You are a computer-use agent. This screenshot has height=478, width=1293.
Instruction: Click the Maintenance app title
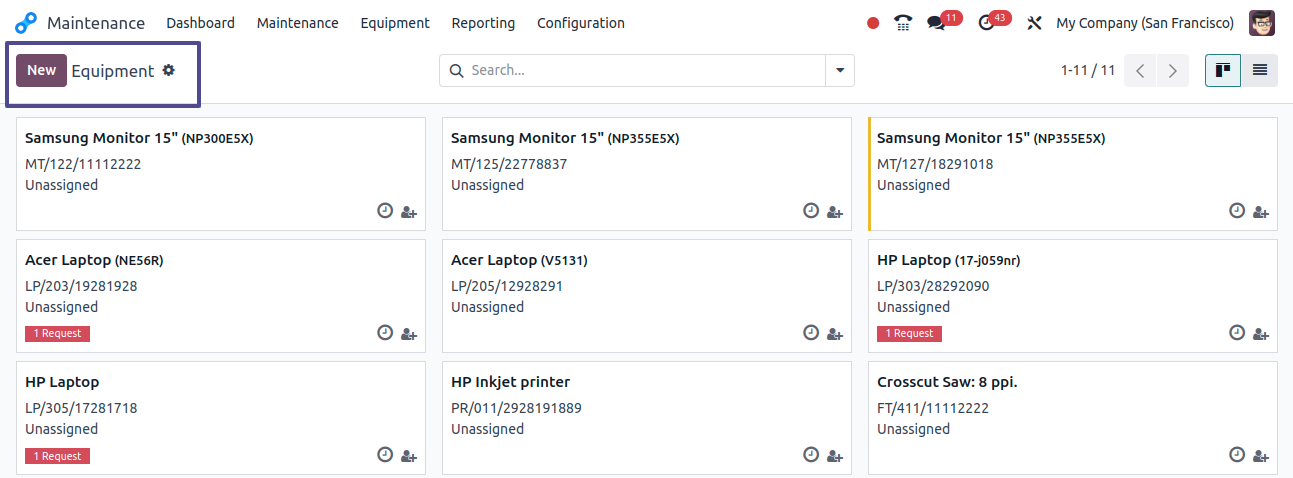point(96,23)
